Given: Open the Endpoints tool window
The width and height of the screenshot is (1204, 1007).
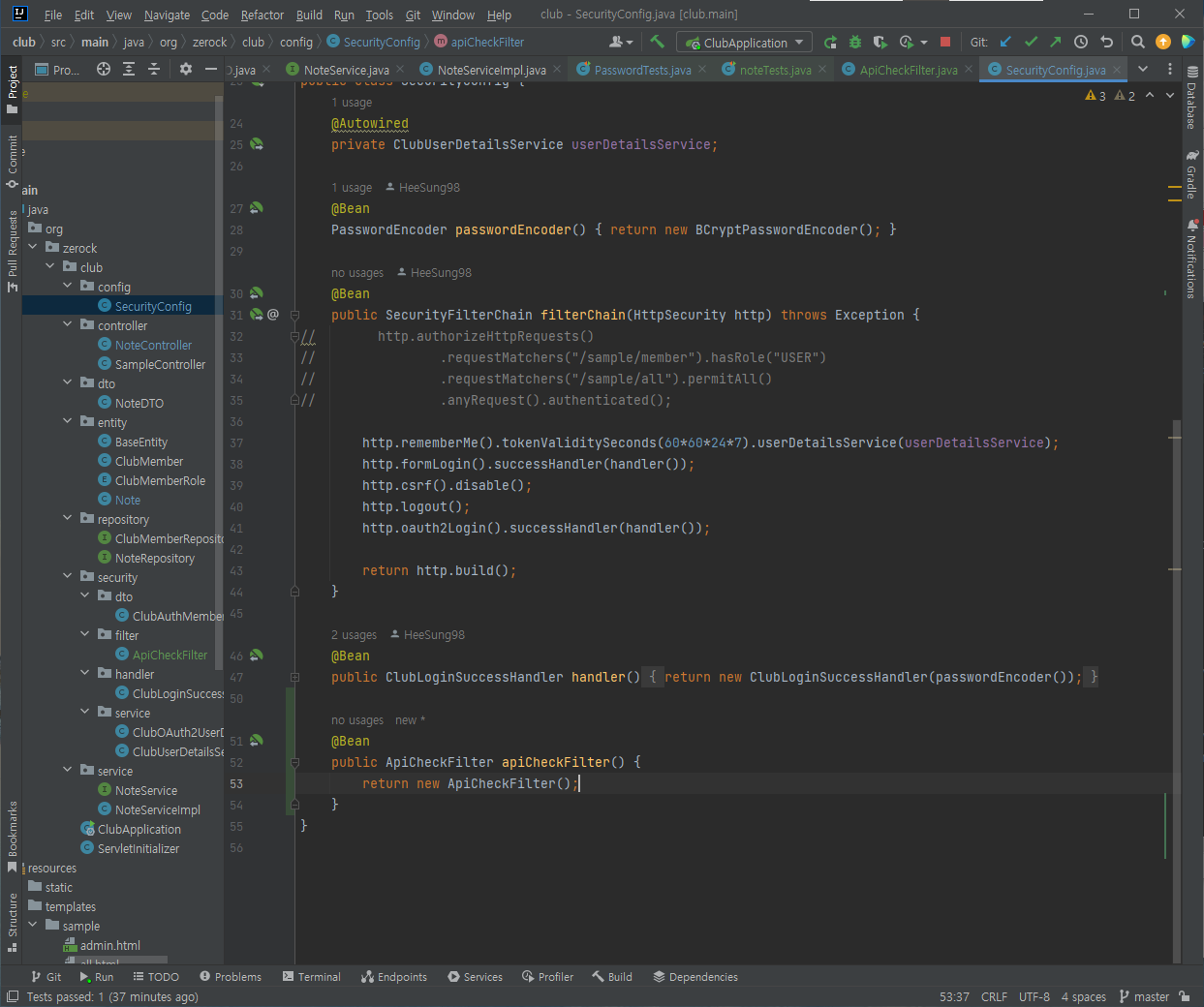Looking at the screenshot, I should [393, 977].
